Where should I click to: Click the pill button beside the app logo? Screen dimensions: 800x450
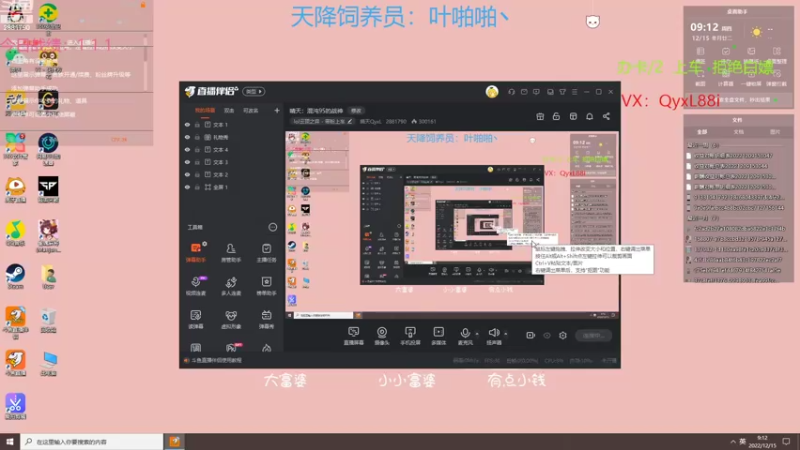(254, 92)
